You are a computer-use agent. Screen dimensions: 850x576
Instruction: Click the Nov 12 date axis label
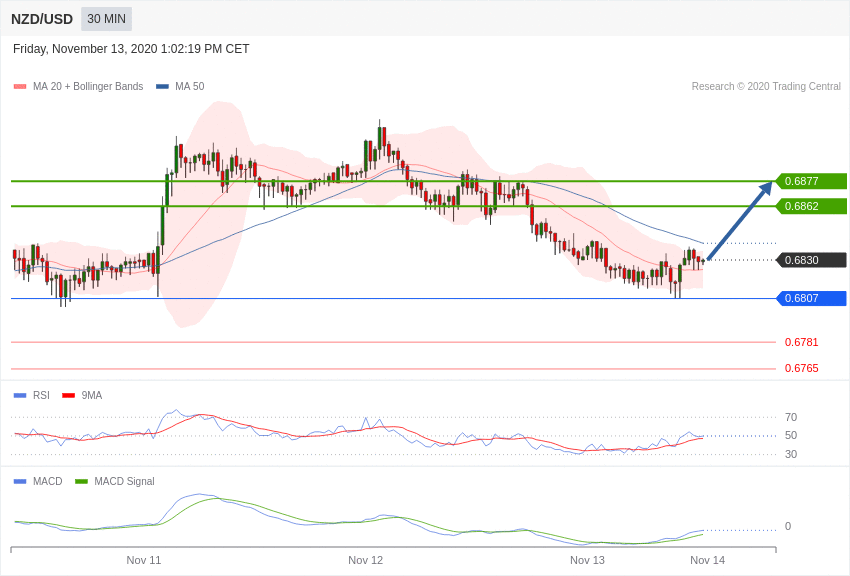(x=365, y=560)
